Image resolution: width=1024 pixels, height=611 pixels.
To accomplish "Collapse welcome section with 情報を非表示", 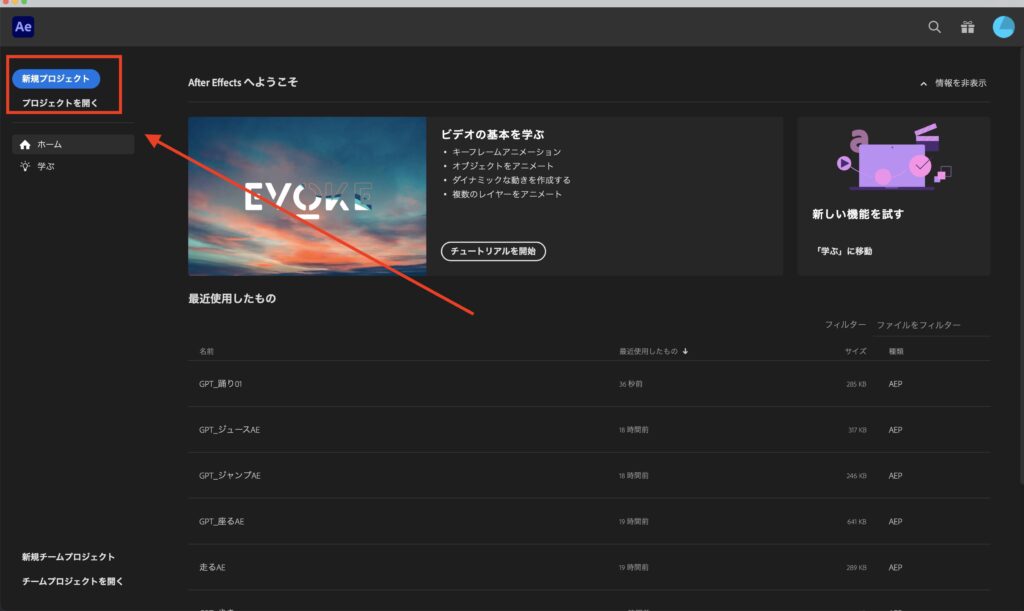I will click(x=953, y=83).
